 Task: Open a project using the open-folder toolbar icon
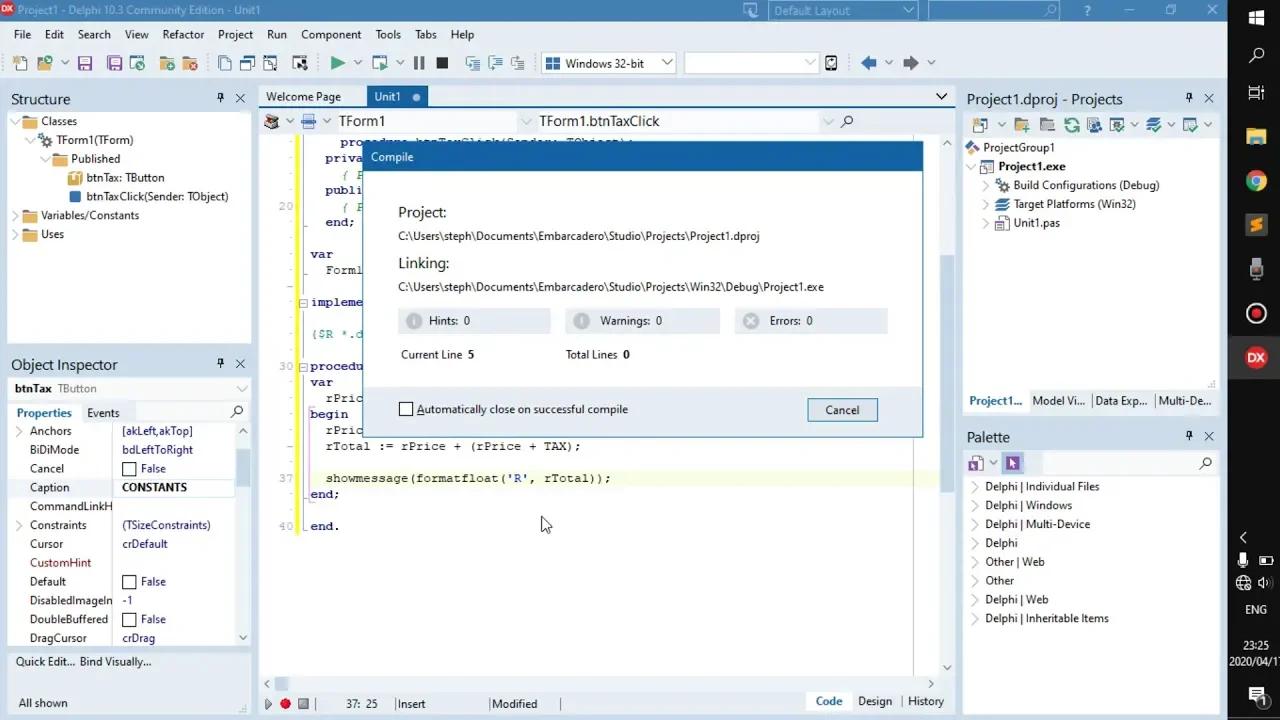46,62
